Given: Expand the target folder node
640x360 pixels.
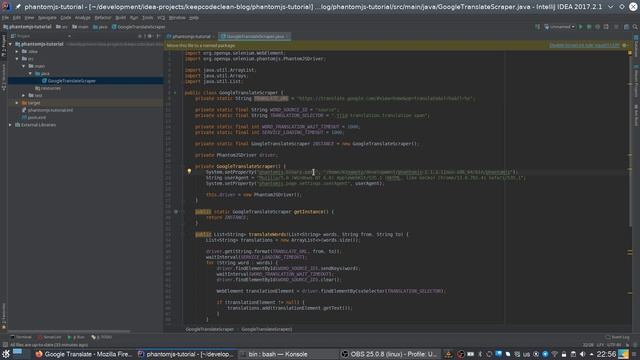Looking at the screenshot, I should click(17, 103).
